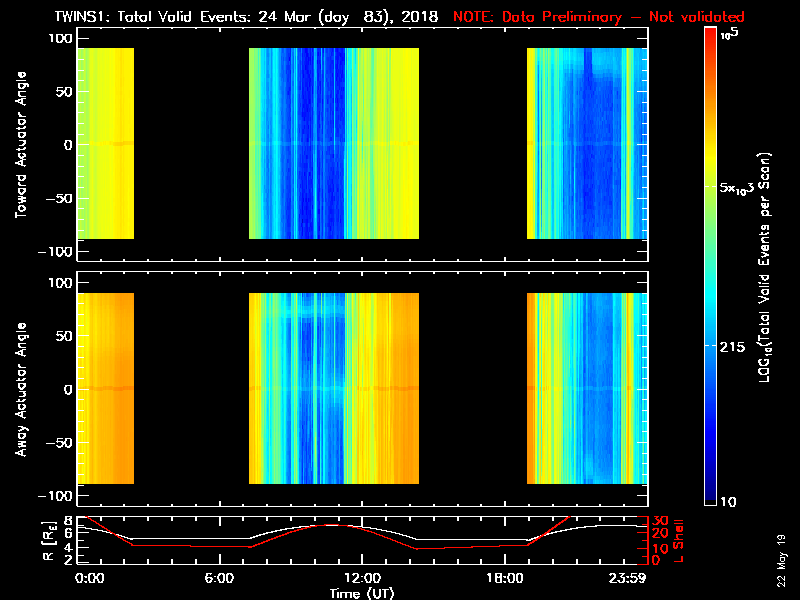The height and width of the screenshot is (600, 800).
Task: Click the -100 tick on Away panel
Action: 56,496
